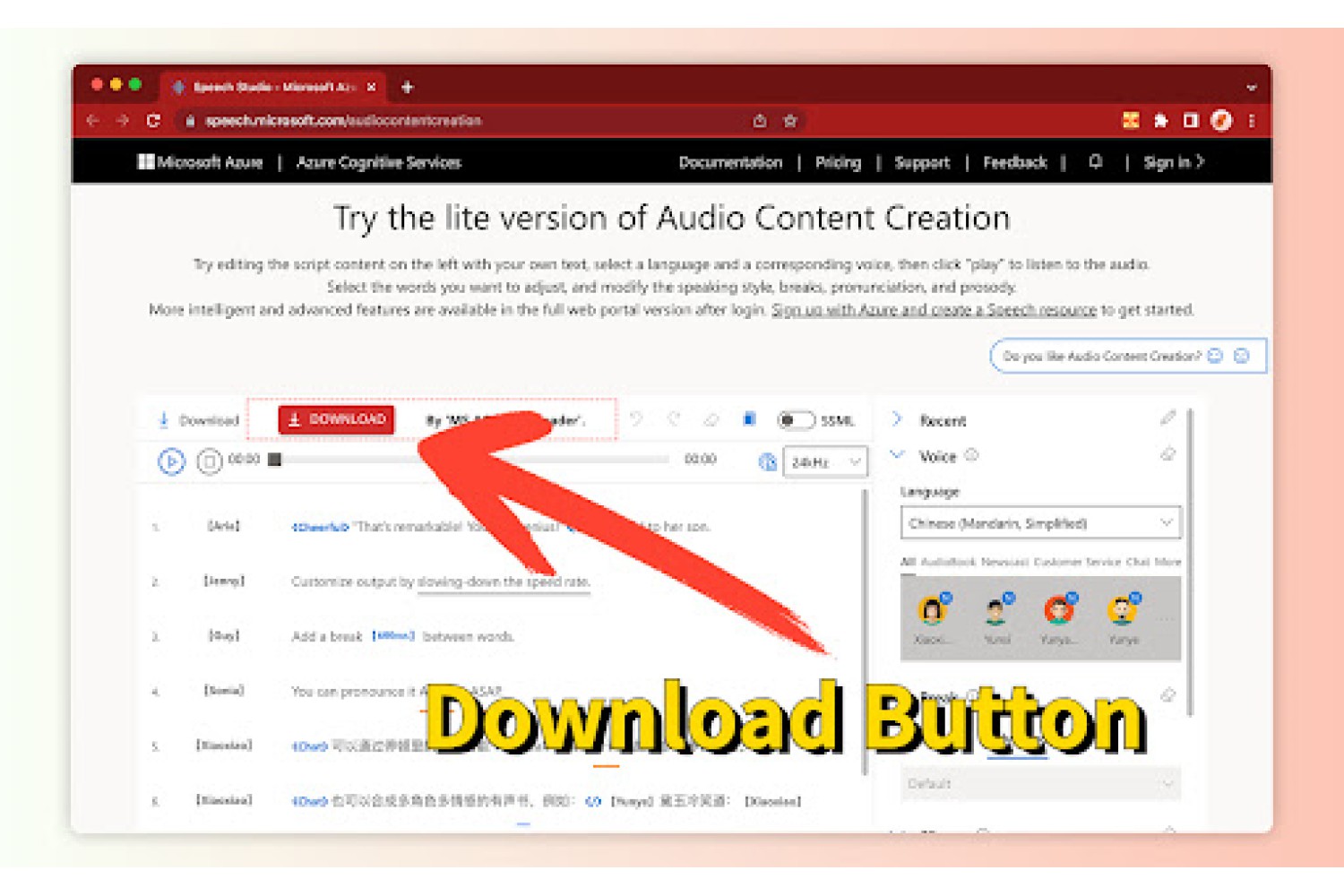Play the audio preview
Viewport: 1344px width, 896px height.
point(171,461)
